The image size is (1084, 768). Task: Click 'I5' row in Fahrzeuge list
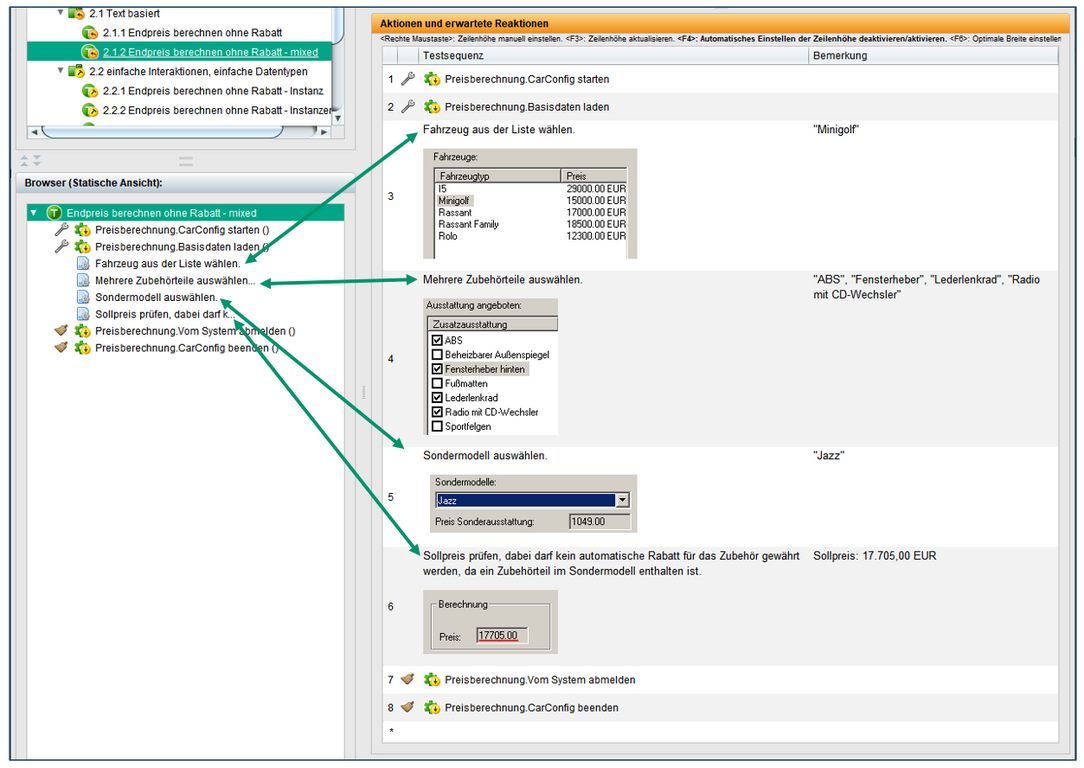click(531, 189)
